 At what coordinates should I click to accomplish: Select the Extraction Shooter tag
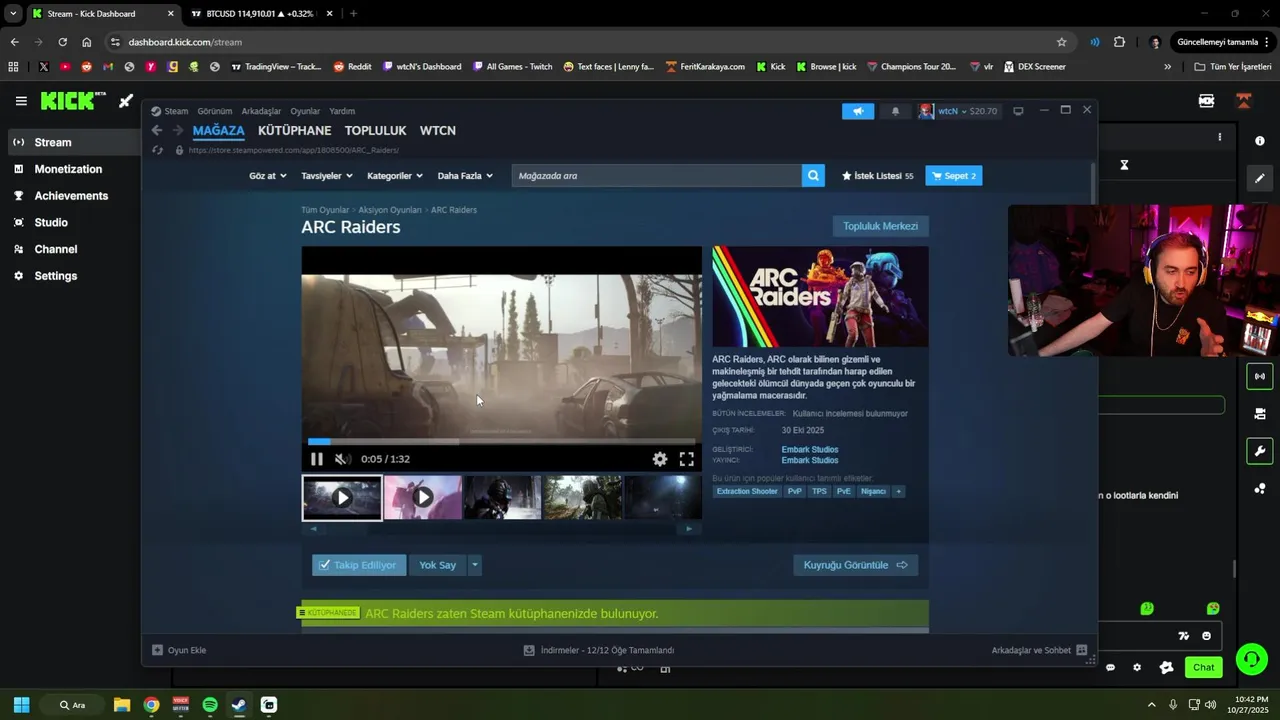point(747,491)
